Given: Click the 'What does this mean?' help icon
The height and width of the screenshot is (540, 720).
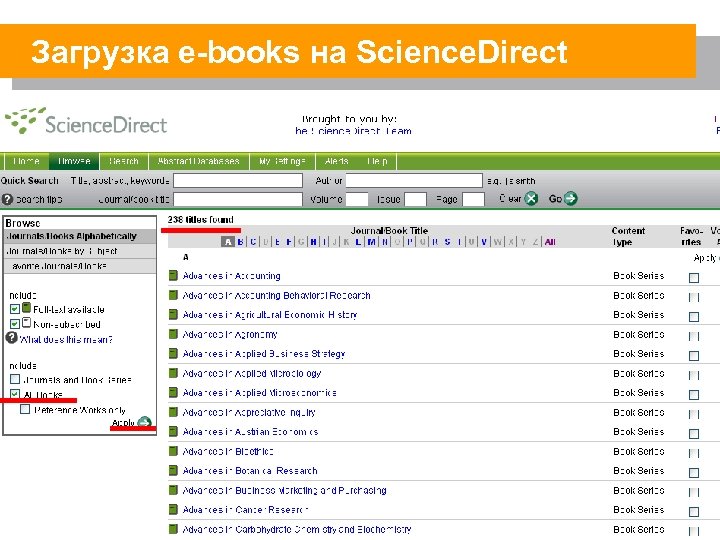Looking at the screenshot, I should point(11,338).
